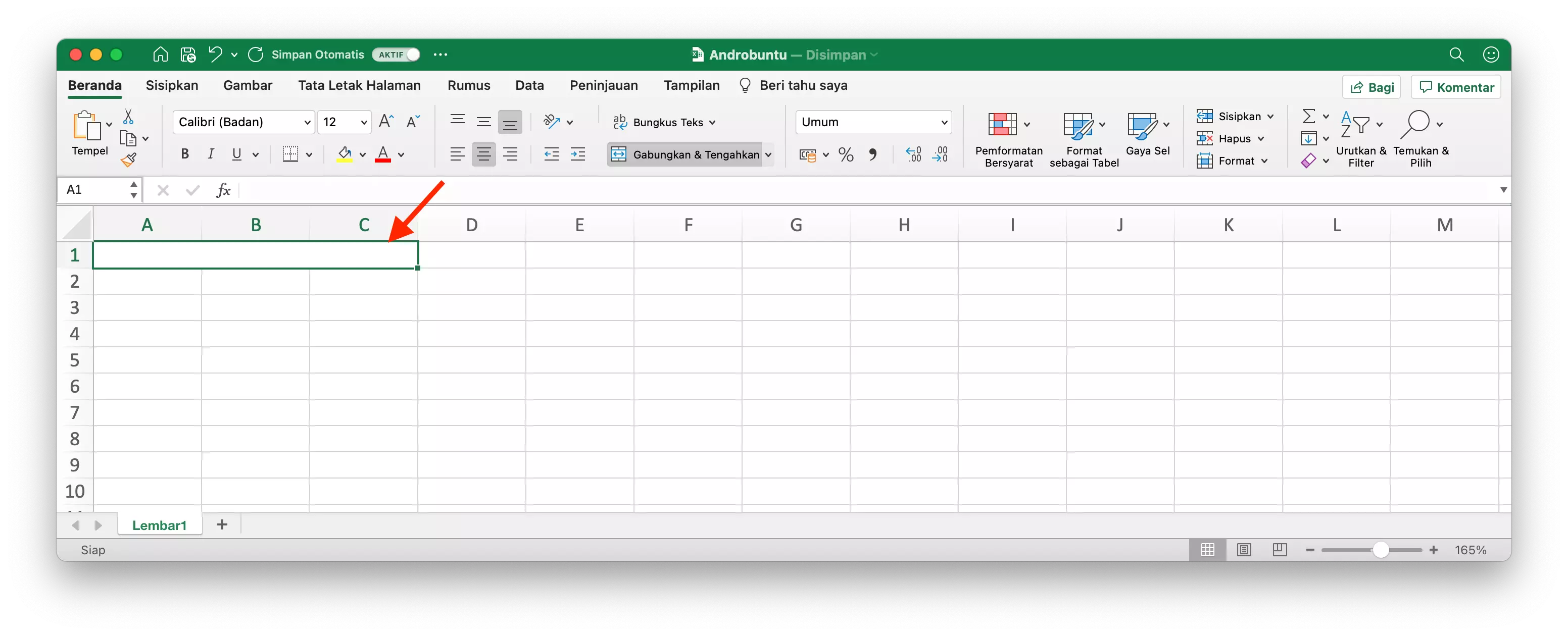Toggle bold formatting
Image resolution: width=1568 pixels, height=636 pixels.
pyautogui.click(x=184, y=154)
